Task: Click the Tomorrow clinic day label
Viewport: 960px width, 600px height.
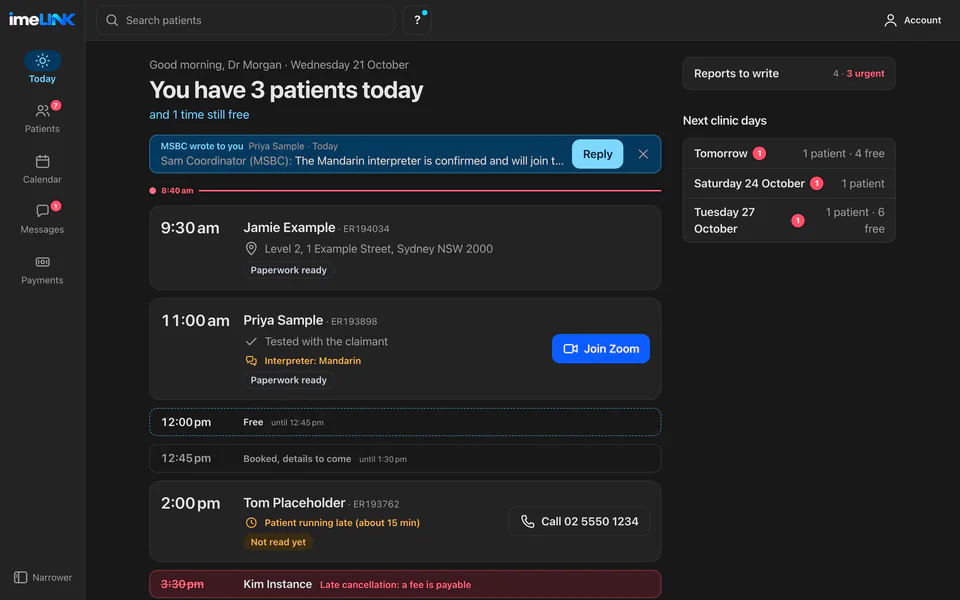Action: [x=721, y=154]
